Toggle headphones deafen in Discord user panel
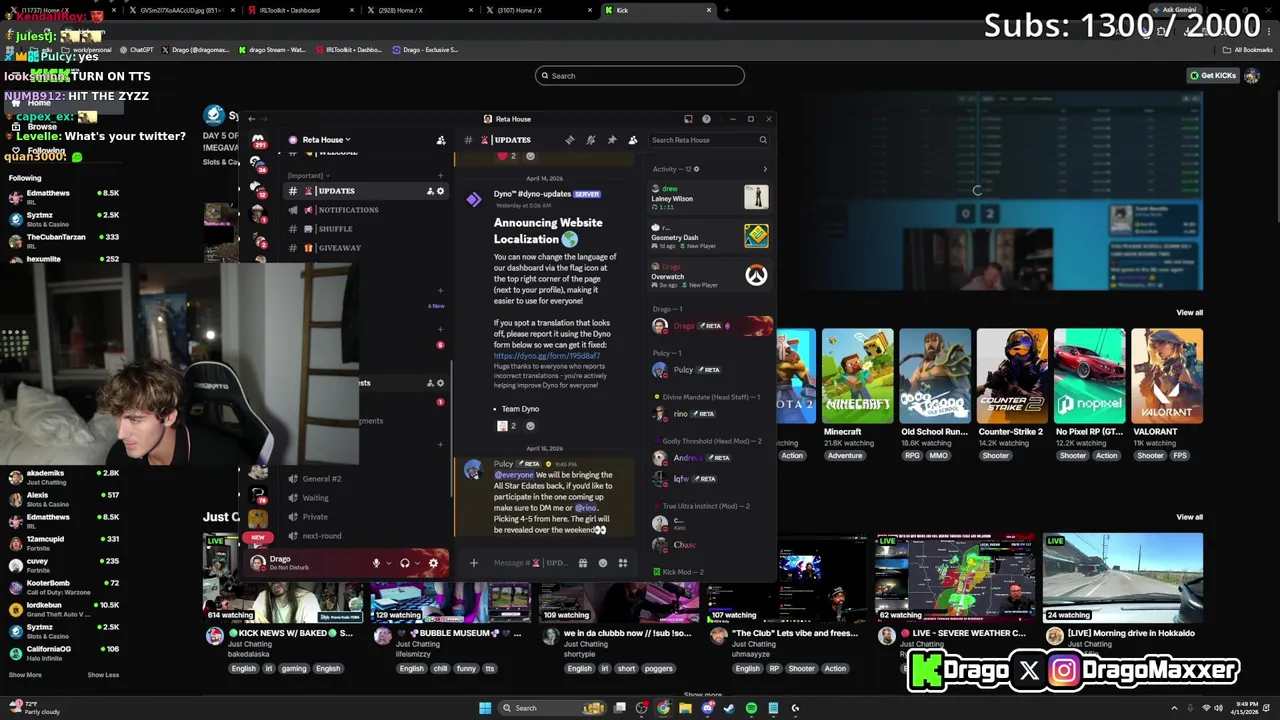 [x=405, y=563]
